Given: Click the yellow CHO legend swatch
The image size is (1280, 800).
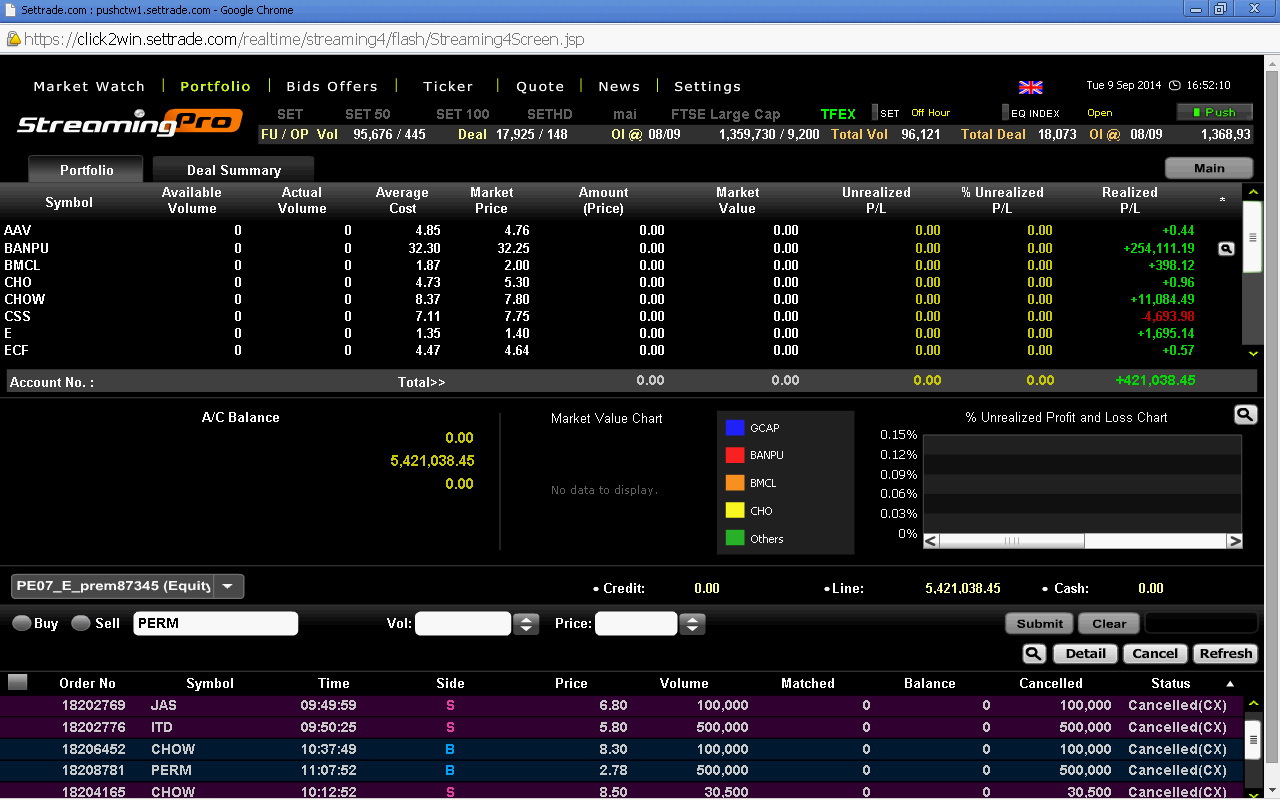Looking at the screenshot, I should [735, 510].
